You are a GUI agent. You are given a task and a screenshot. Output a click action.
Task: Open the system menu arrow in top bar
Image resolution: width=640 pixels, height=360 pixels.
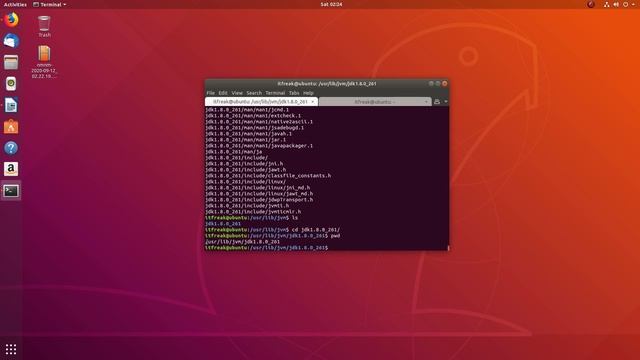click(x=633, y=4)
